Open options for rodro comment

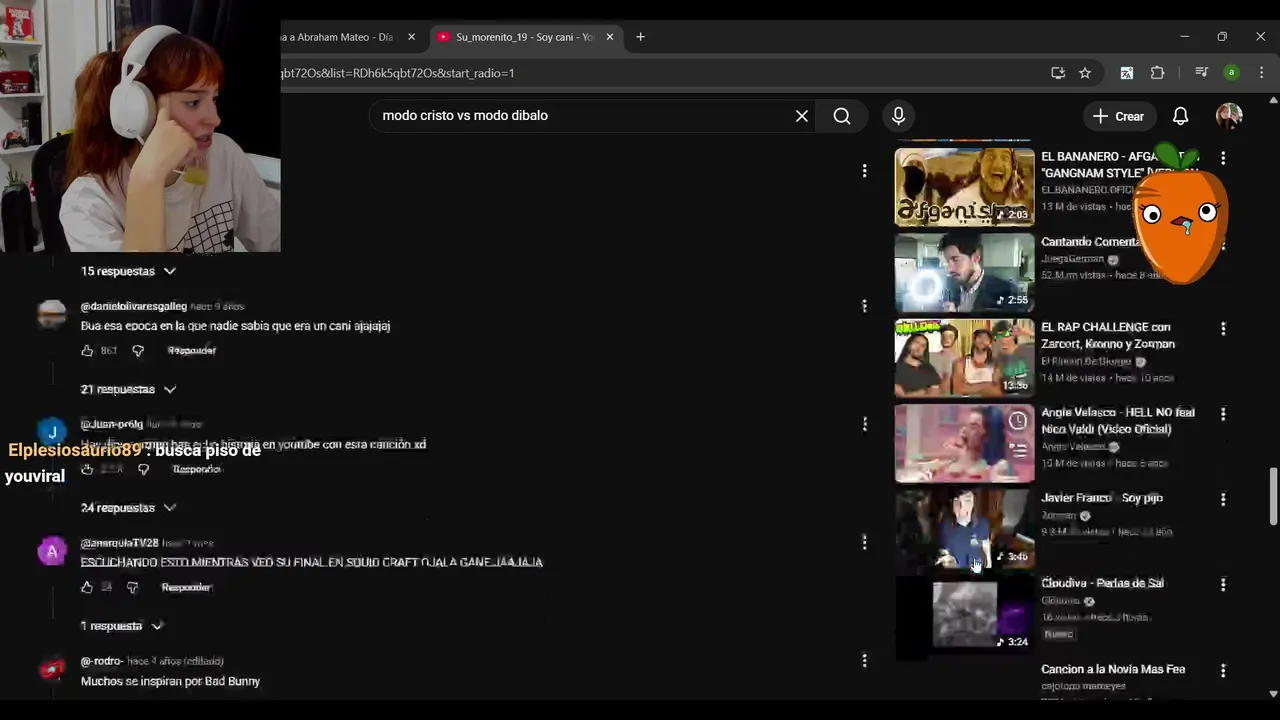click(x=864, y=660)
